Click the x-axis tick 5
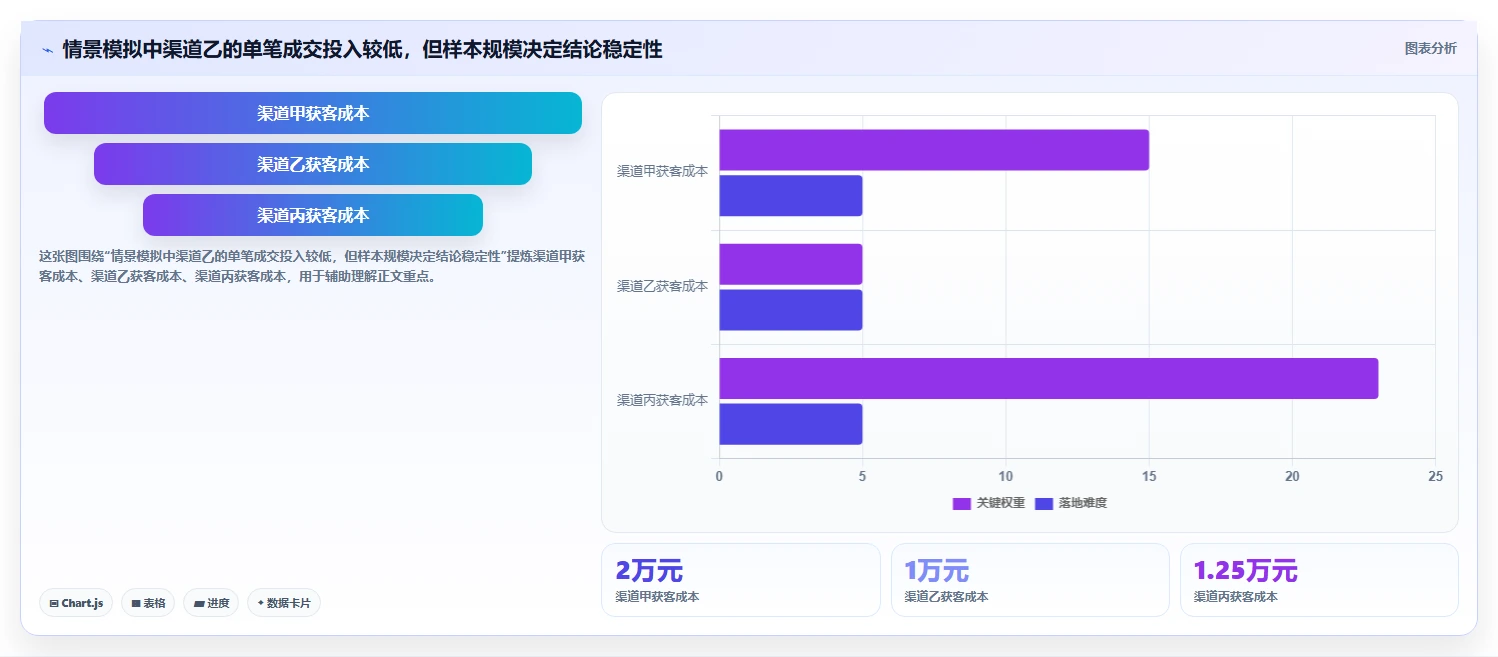This screenshot has height=657, width=1498. pyautogui.click(x=862, y=477)
